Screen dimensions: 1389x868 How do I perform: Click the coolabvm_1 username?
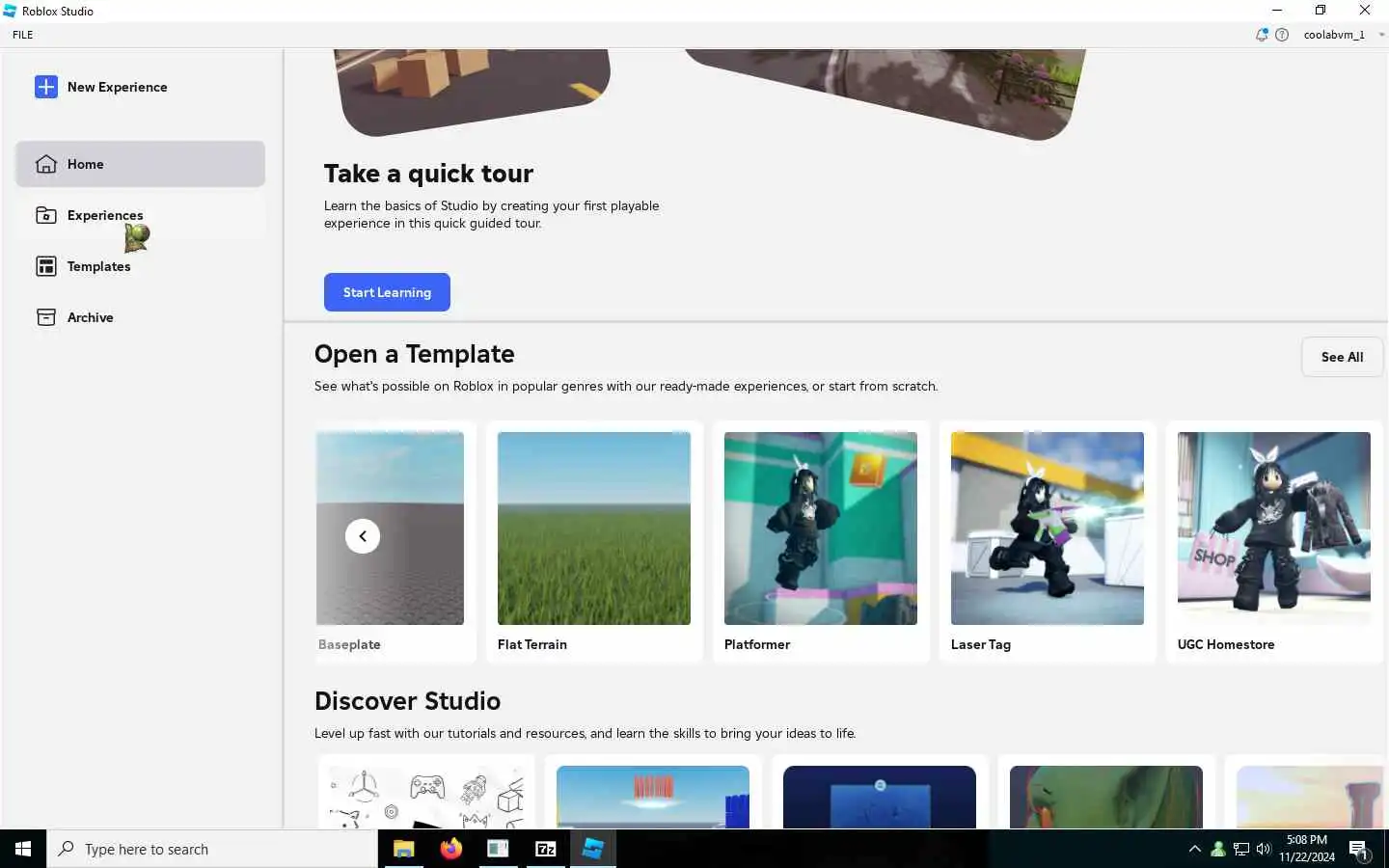(1334, 35)
